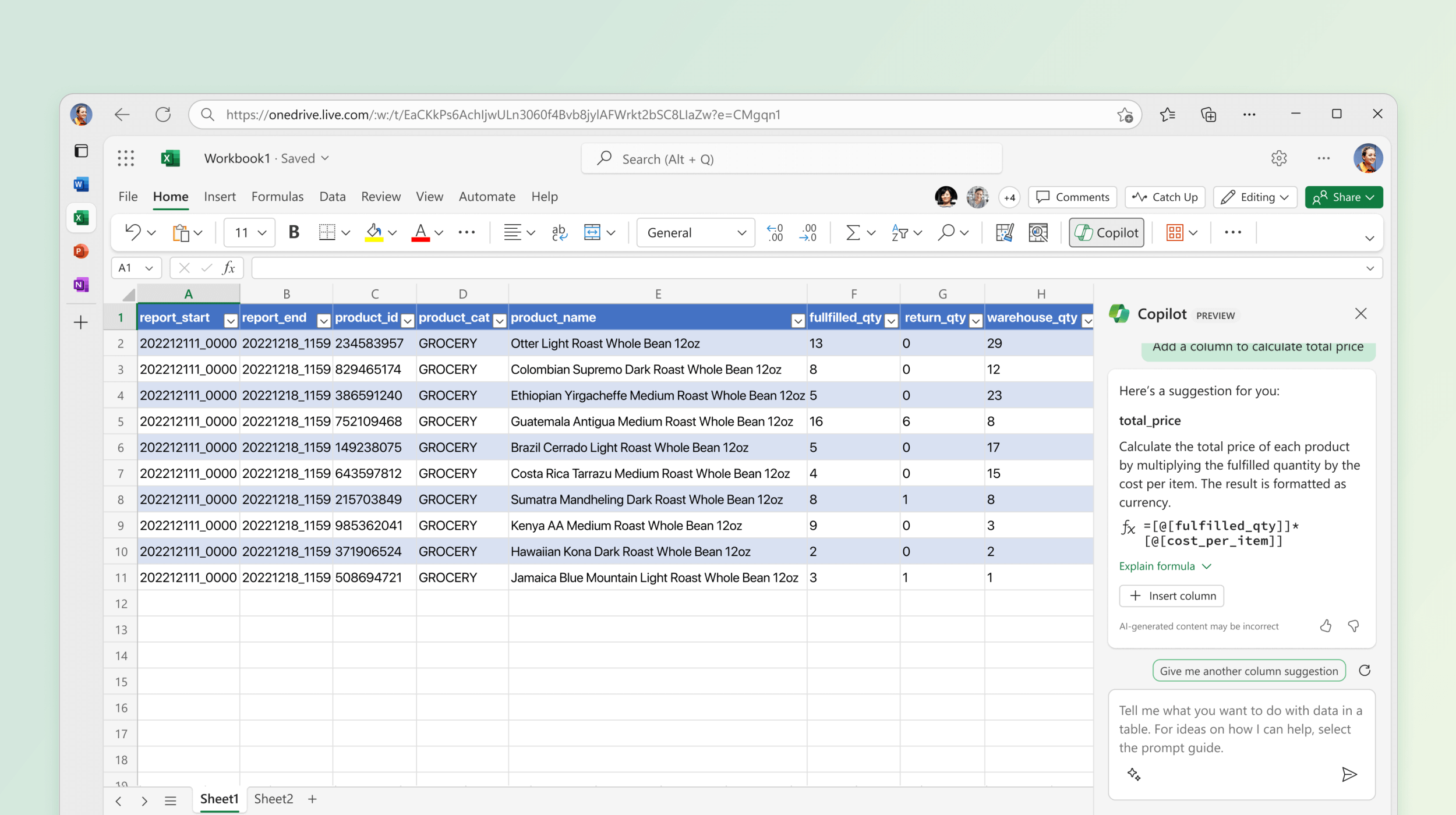Toggle the product_name column filter
The height and width of the screenshot is (815, 1456).
coord(796,318)
